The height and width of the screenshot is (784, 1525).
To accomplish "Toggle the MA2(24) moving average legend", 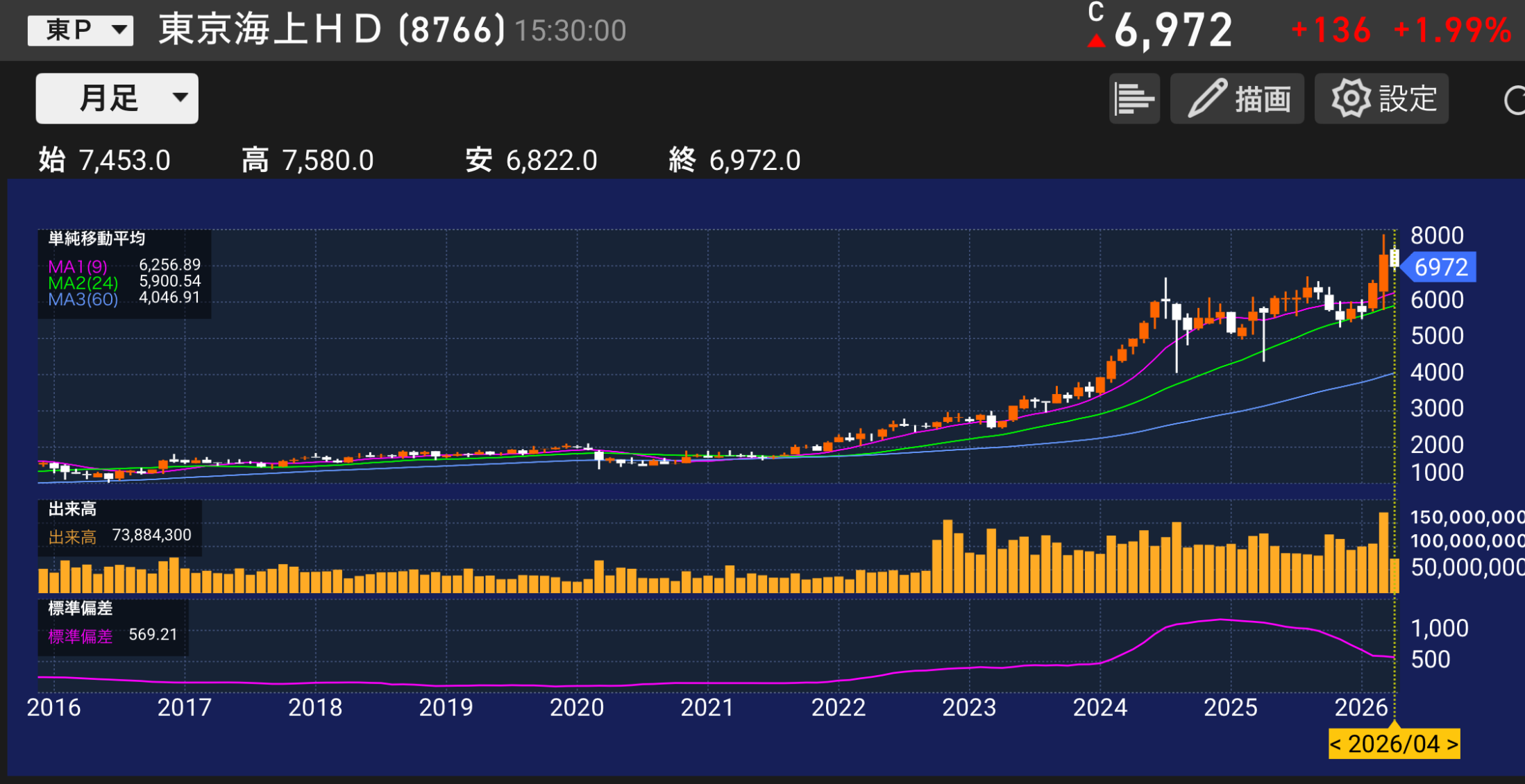I will [83, 283].
